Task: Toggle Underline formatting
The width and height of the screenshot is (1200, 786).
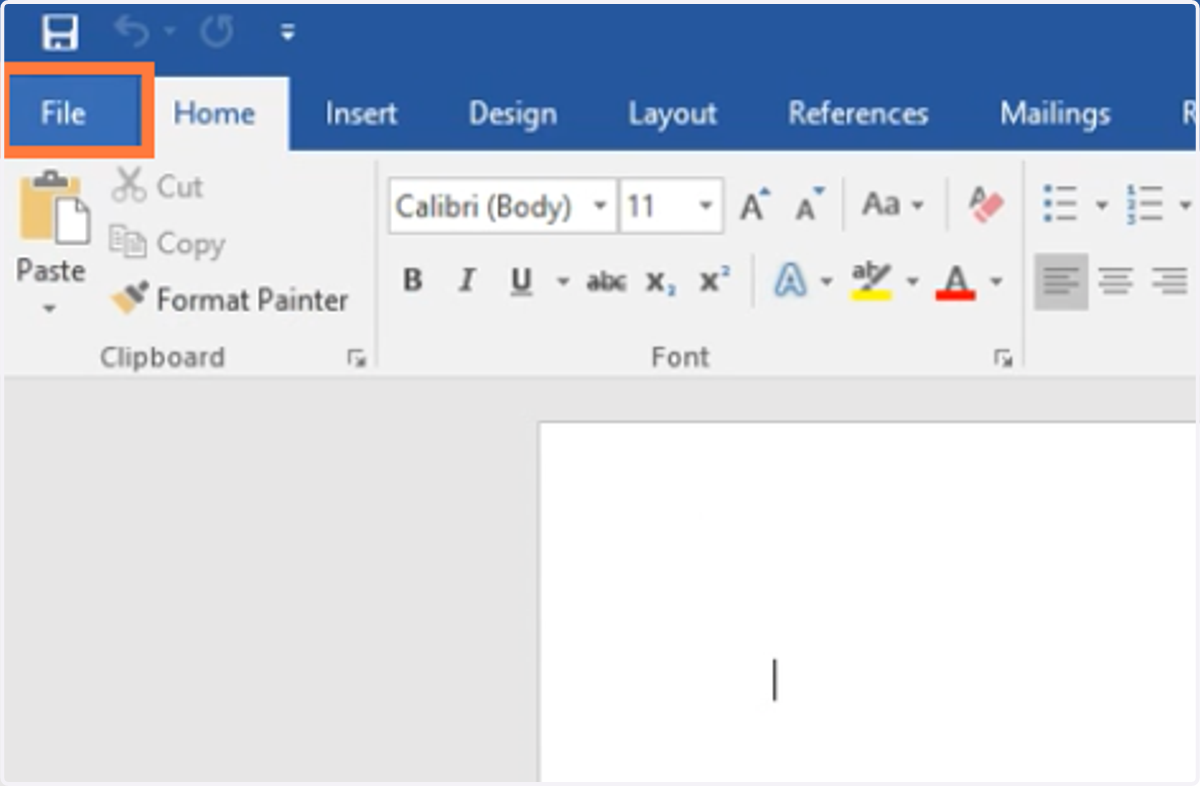Action: (521, 282)
